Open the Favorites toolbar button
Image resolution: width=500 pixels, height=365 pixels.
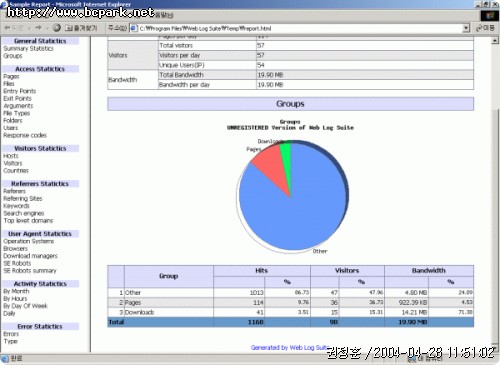pos(81,28)
